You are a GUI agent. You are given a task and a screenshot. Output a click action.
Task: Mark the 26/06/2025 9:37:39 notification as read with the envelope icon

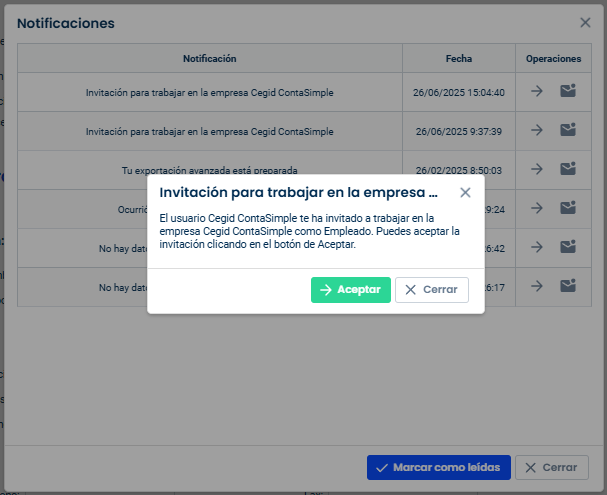(568, 130)
